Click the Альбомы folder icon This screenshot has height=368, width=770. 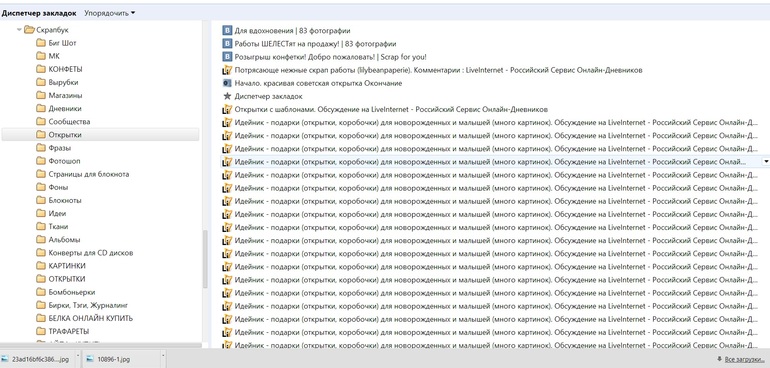point(41,239)
